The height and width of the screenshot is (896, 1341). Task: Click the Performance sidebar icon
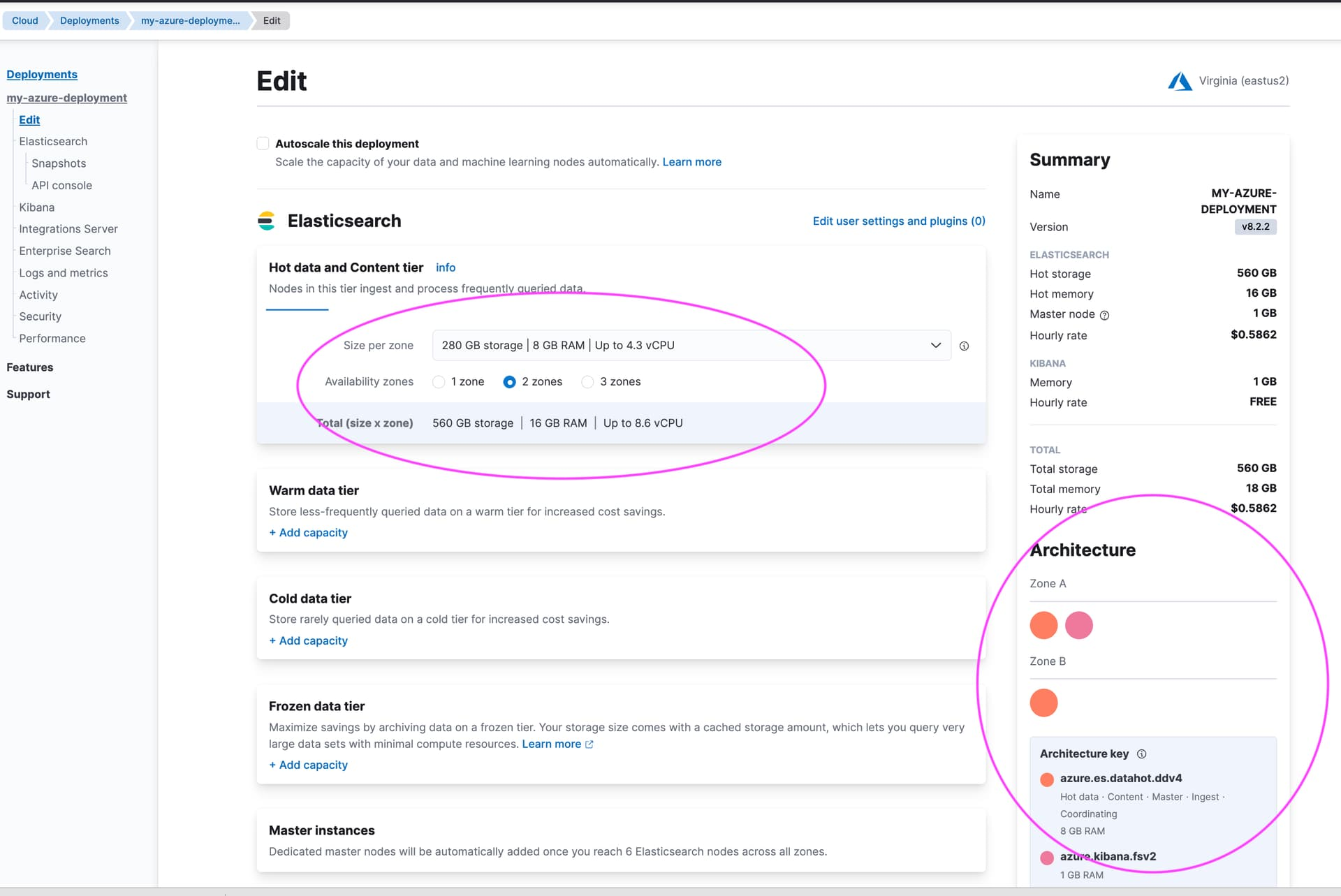52,337
